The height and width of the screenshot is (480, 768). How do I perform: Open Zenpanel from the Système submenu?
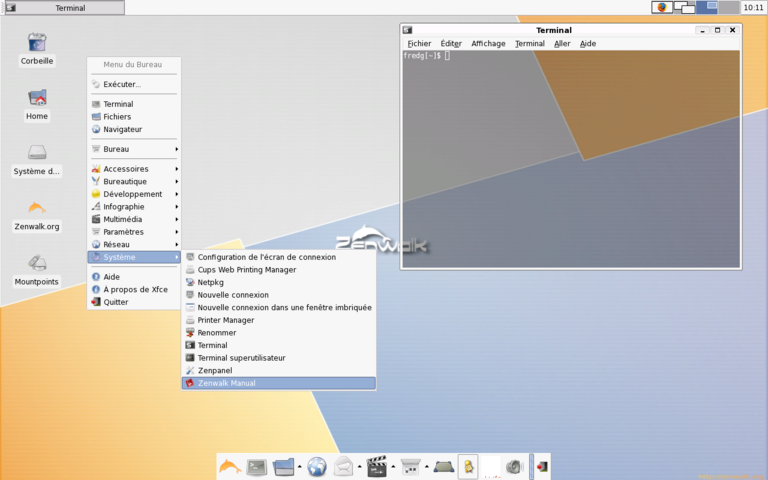pyautogui.click(x=279, y=371)
